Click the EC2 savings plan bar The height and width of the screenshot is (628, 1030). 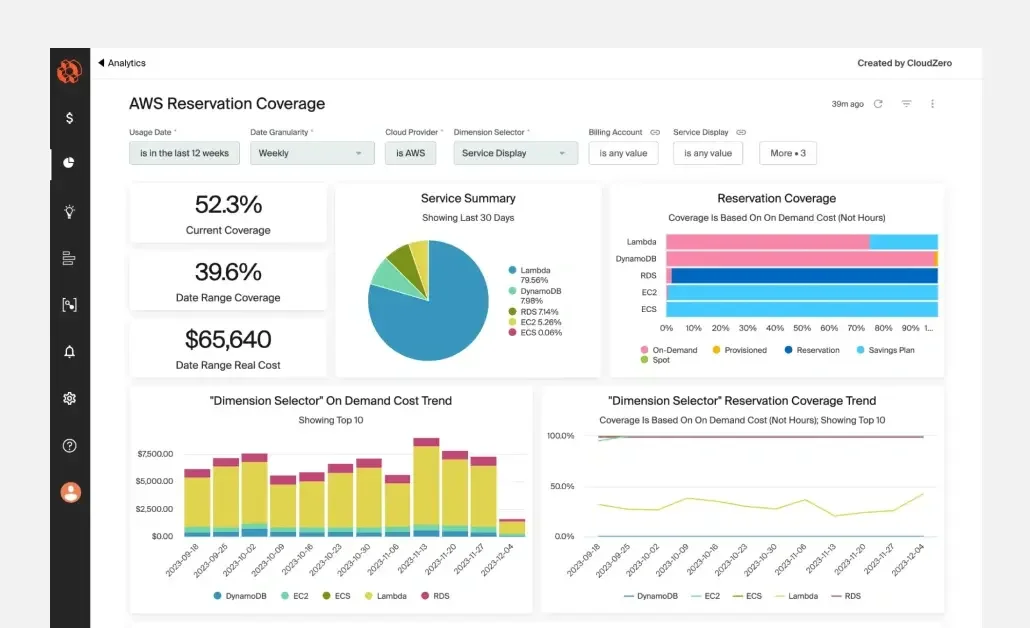pos(802,292)
